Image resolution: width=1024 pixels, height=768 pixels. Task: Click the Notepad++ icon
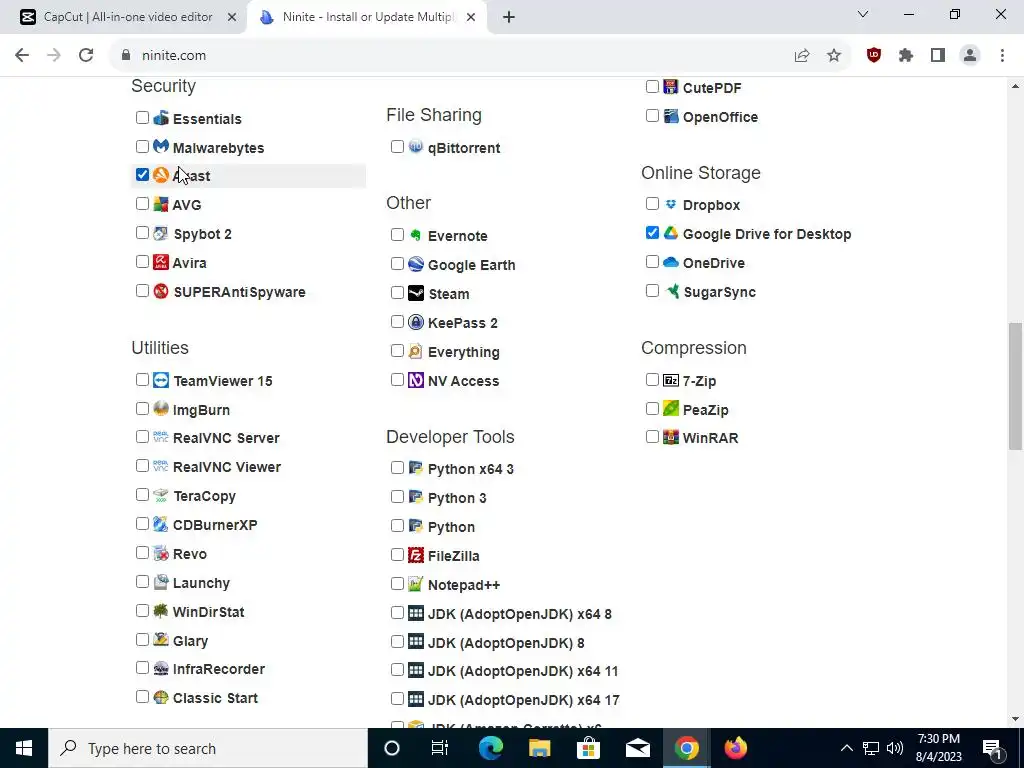(x=416, y=584)
